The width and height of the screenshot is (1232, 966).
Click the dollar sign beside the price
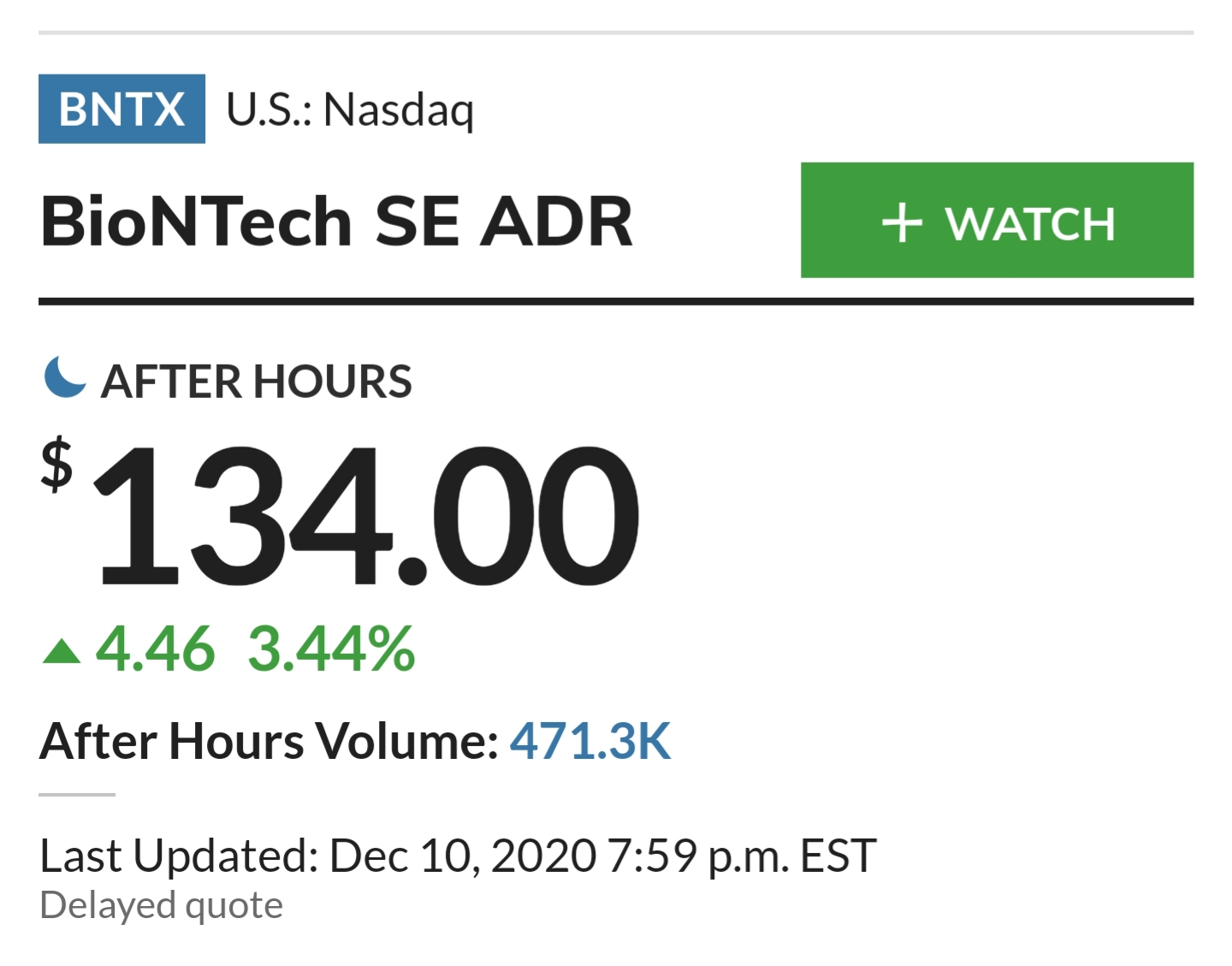point(57,464)
